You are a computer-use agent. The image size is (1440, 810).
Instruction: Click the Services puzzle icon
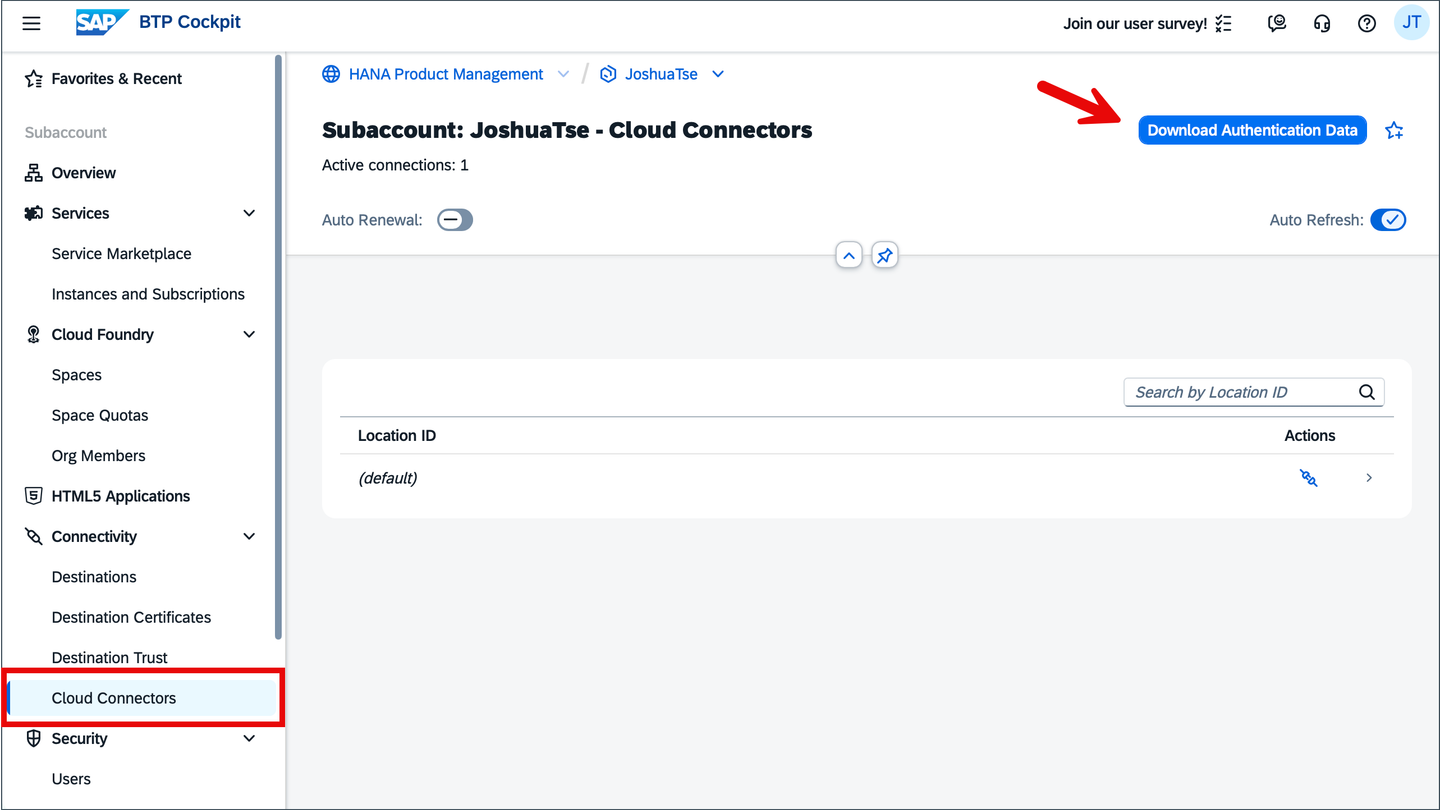pos(34,213)
